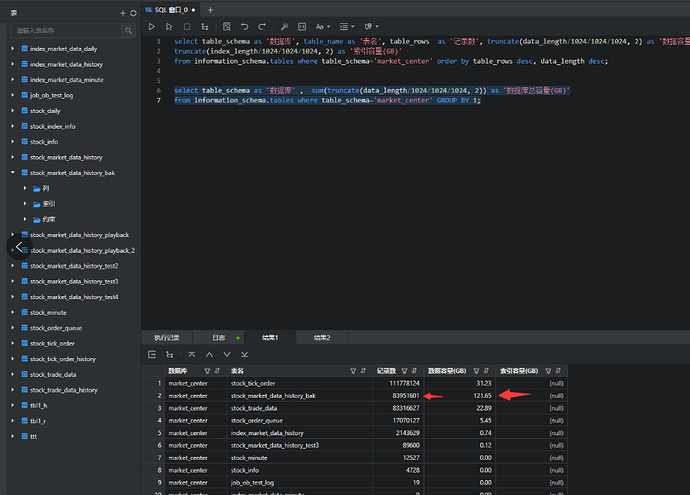The height and width of the screenshot is (495, 690).
Task: Expand the stock_daily table node
Action: (x=13, y=110)
